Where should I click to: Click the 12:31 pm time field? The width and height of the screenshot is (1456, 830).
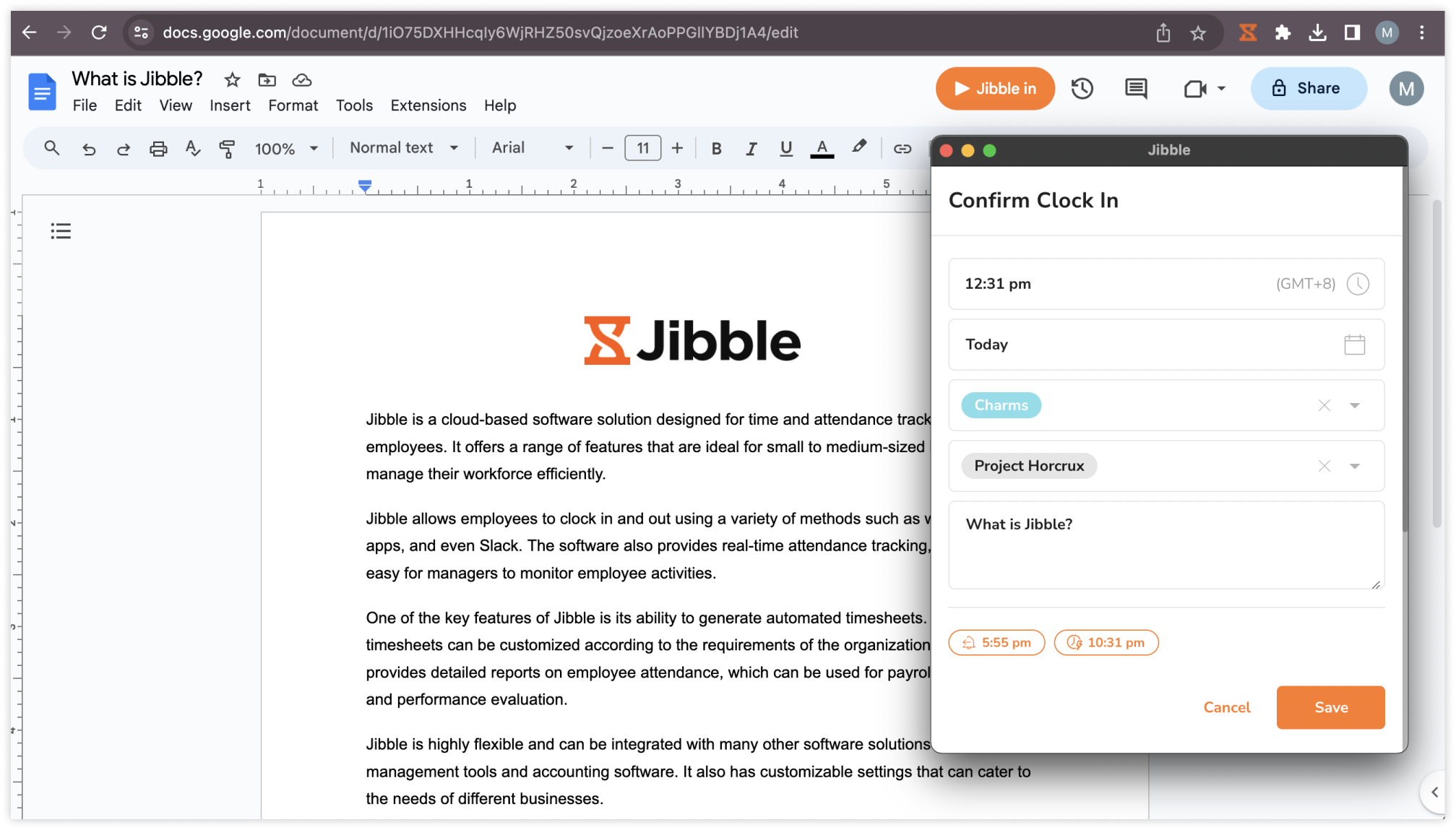coord(1166,284)
